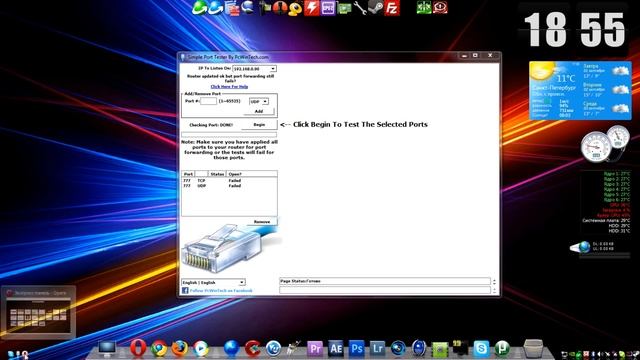Click the Remove button
640x360 pixels.
click(262, 222)
